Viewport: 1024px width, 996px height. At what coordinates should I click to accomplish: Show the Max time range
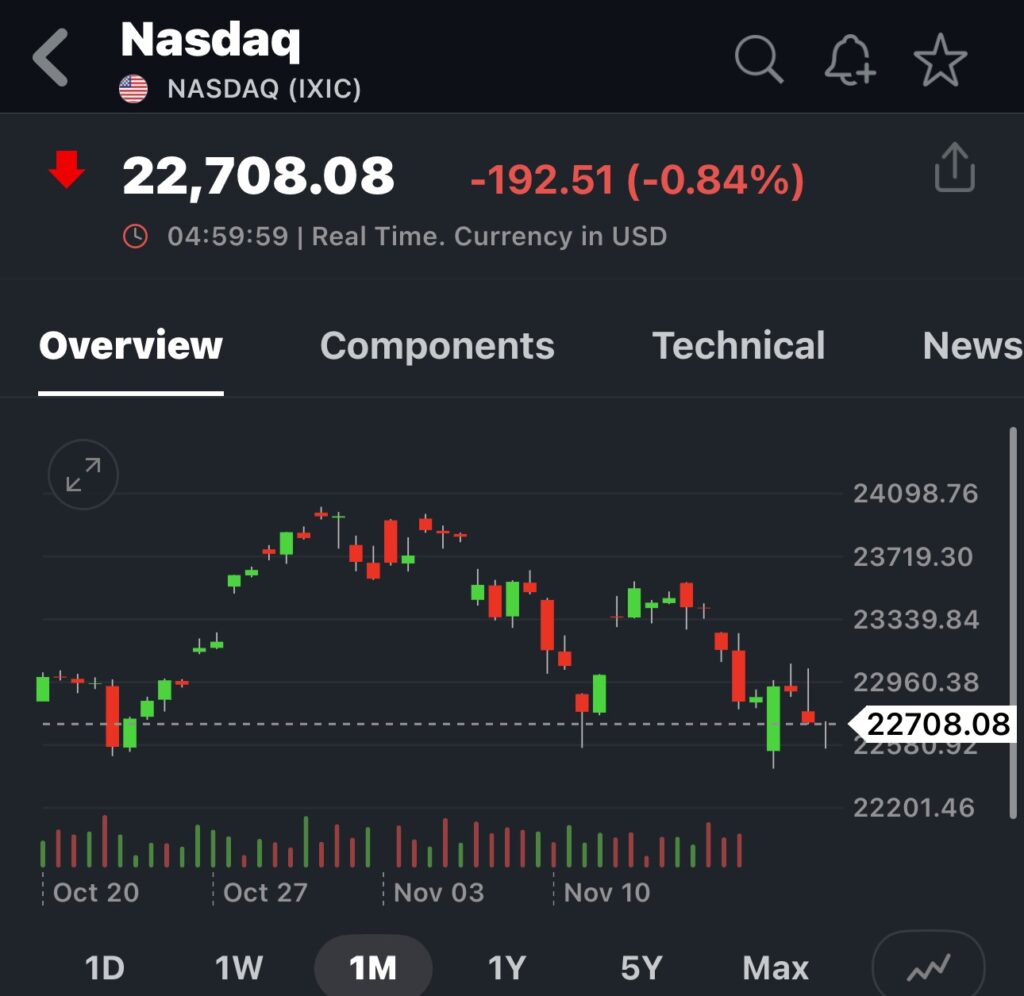[775, 968]
